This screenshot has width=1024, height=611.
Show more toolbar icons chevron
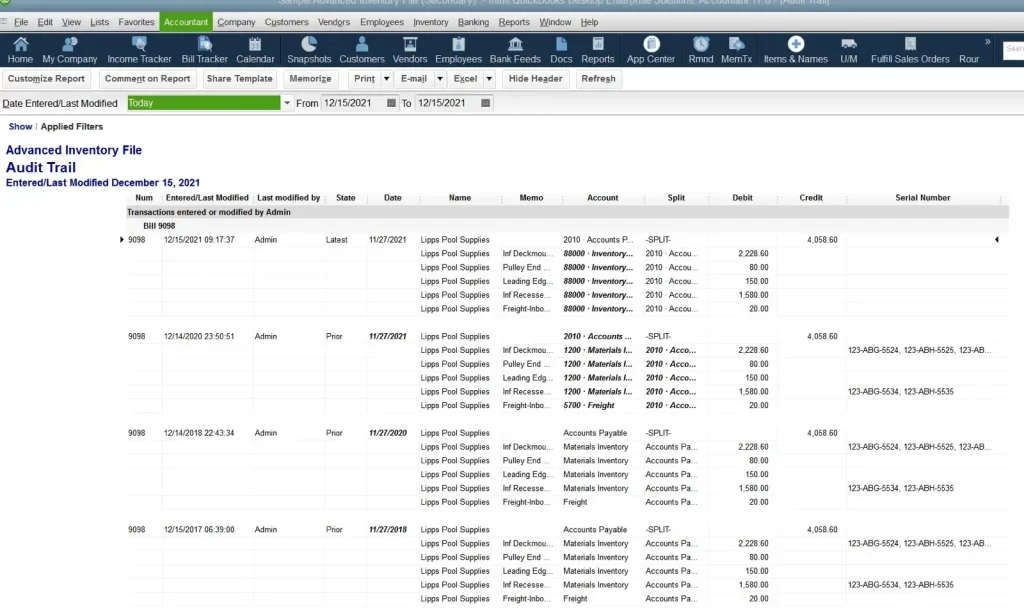click(x=987, y=42)
